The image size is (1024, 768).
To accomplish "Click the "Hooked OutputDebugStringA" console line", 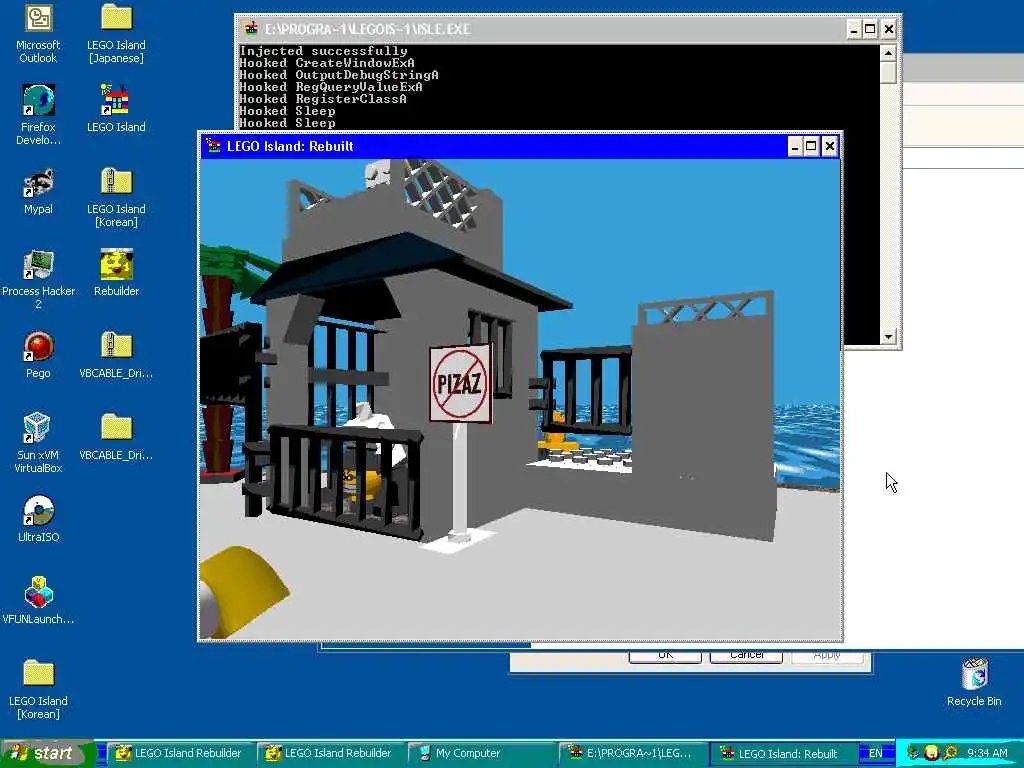I will pyautogui.click(x=339, y=75).
